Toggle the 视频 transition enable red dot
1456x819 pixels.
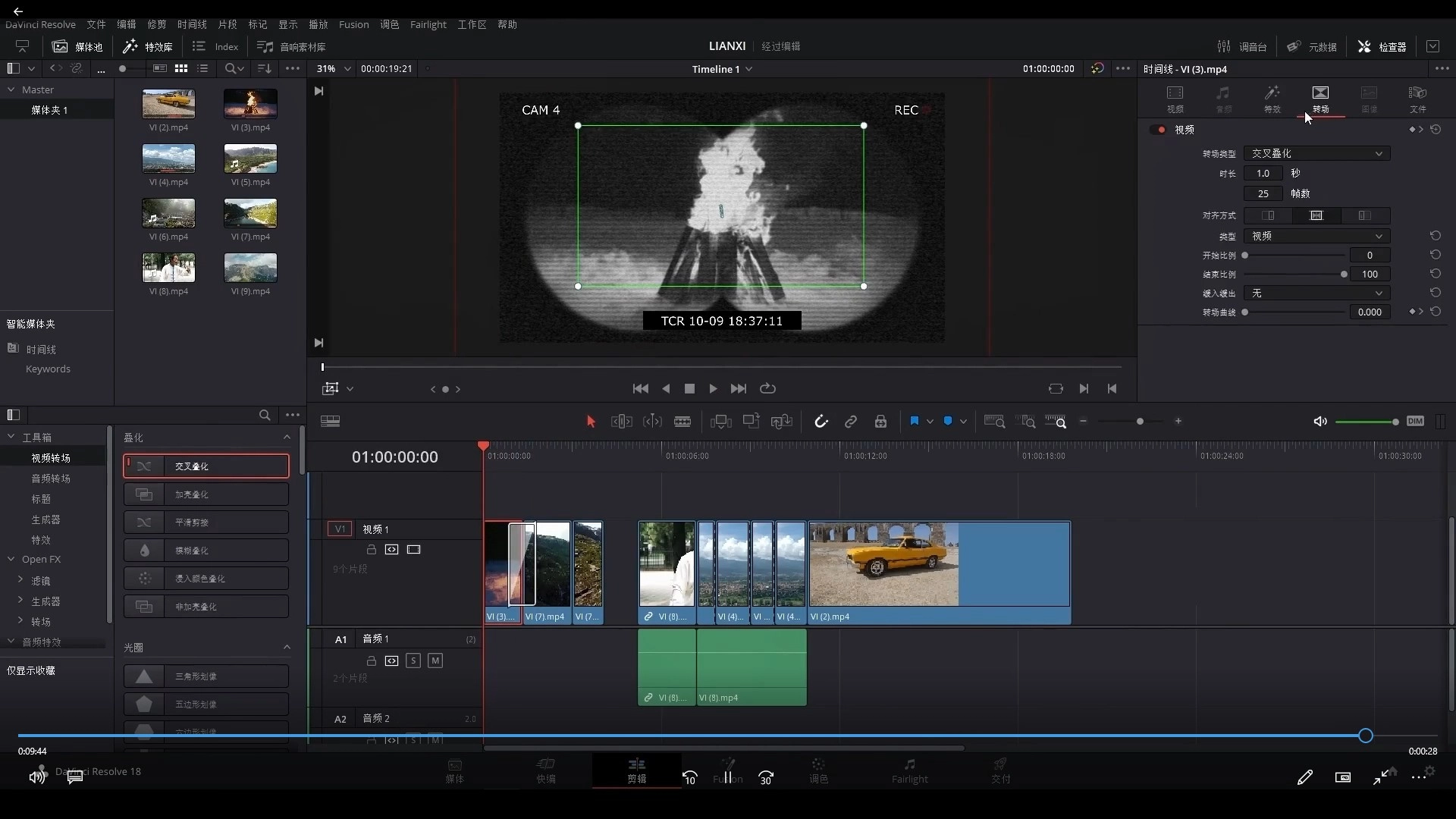point(1160,130)
